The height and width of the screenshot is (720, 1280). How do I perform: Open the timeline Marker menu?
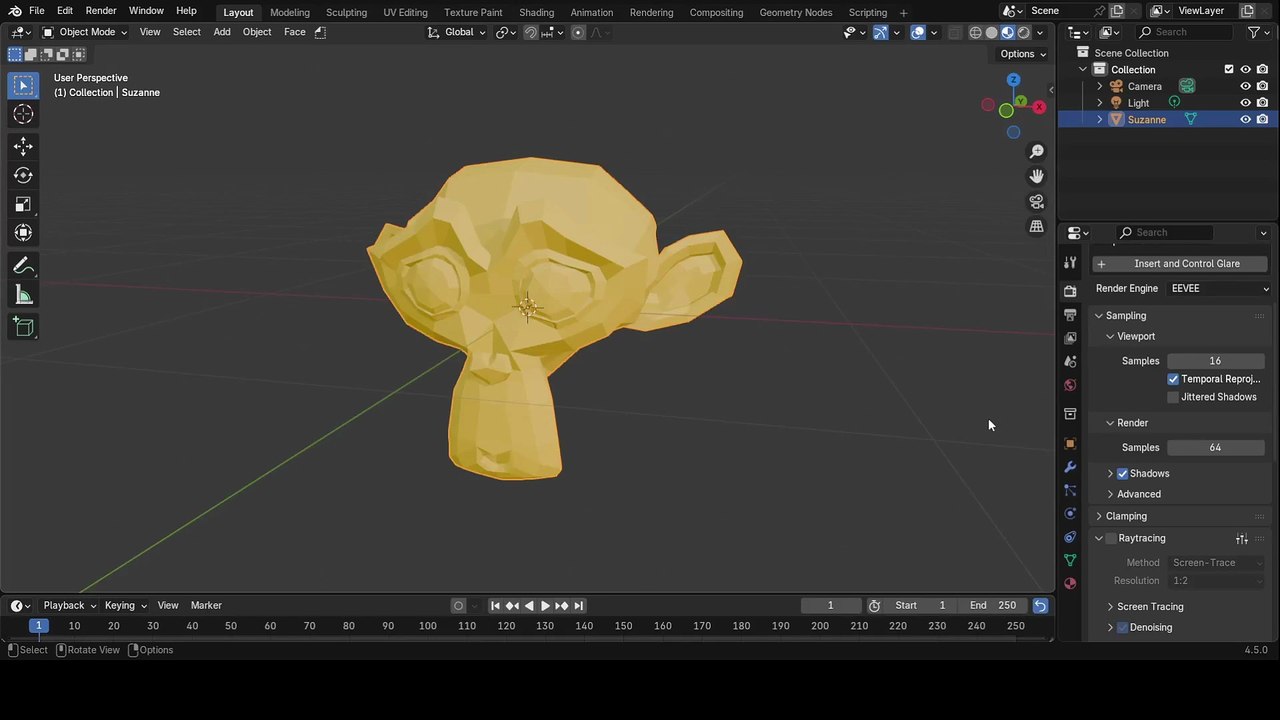click(x=206, y=605)
